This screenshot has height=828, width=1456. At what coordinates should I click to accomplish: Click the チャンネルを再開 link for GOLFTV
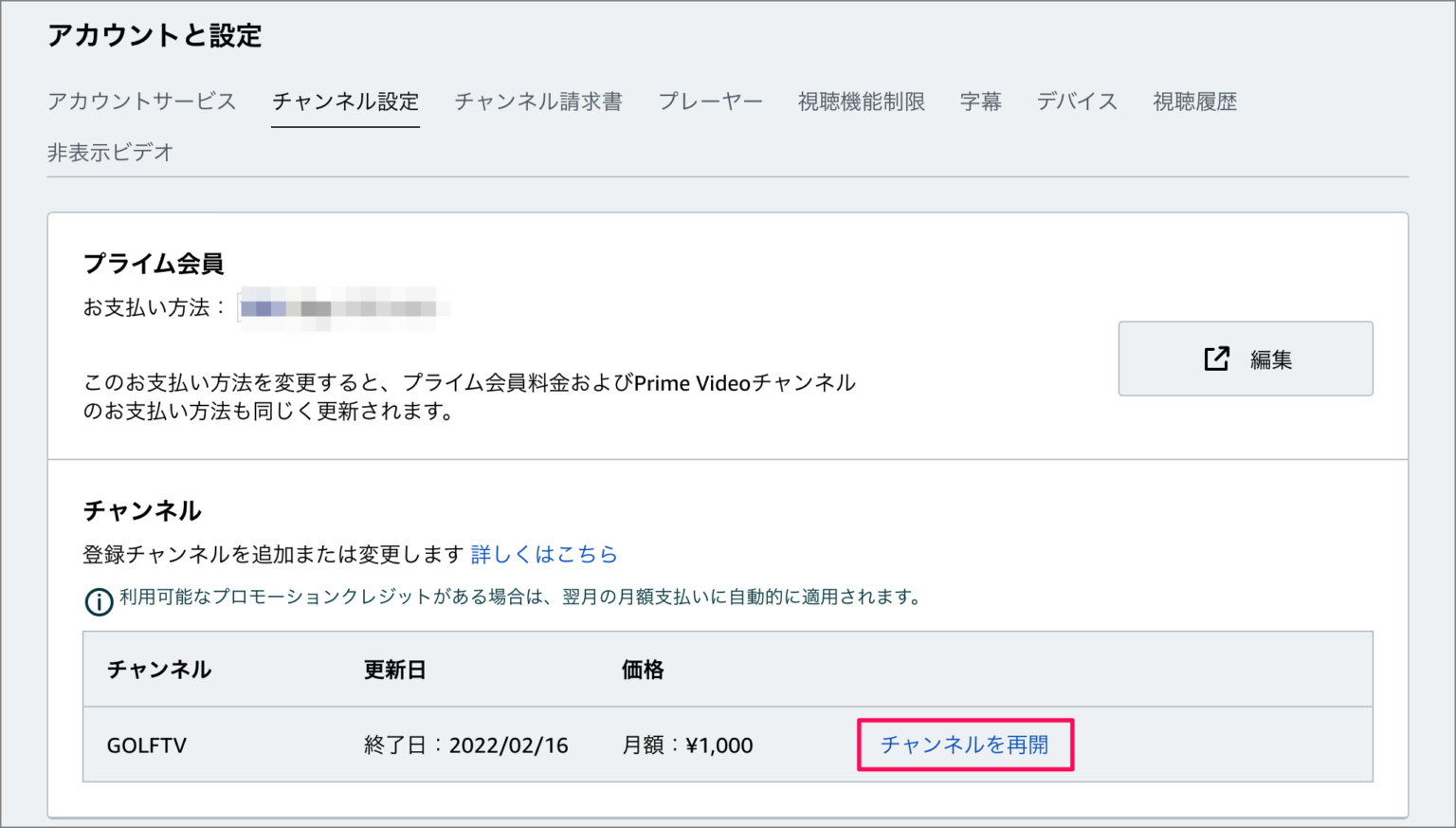[x=965, y=745]
